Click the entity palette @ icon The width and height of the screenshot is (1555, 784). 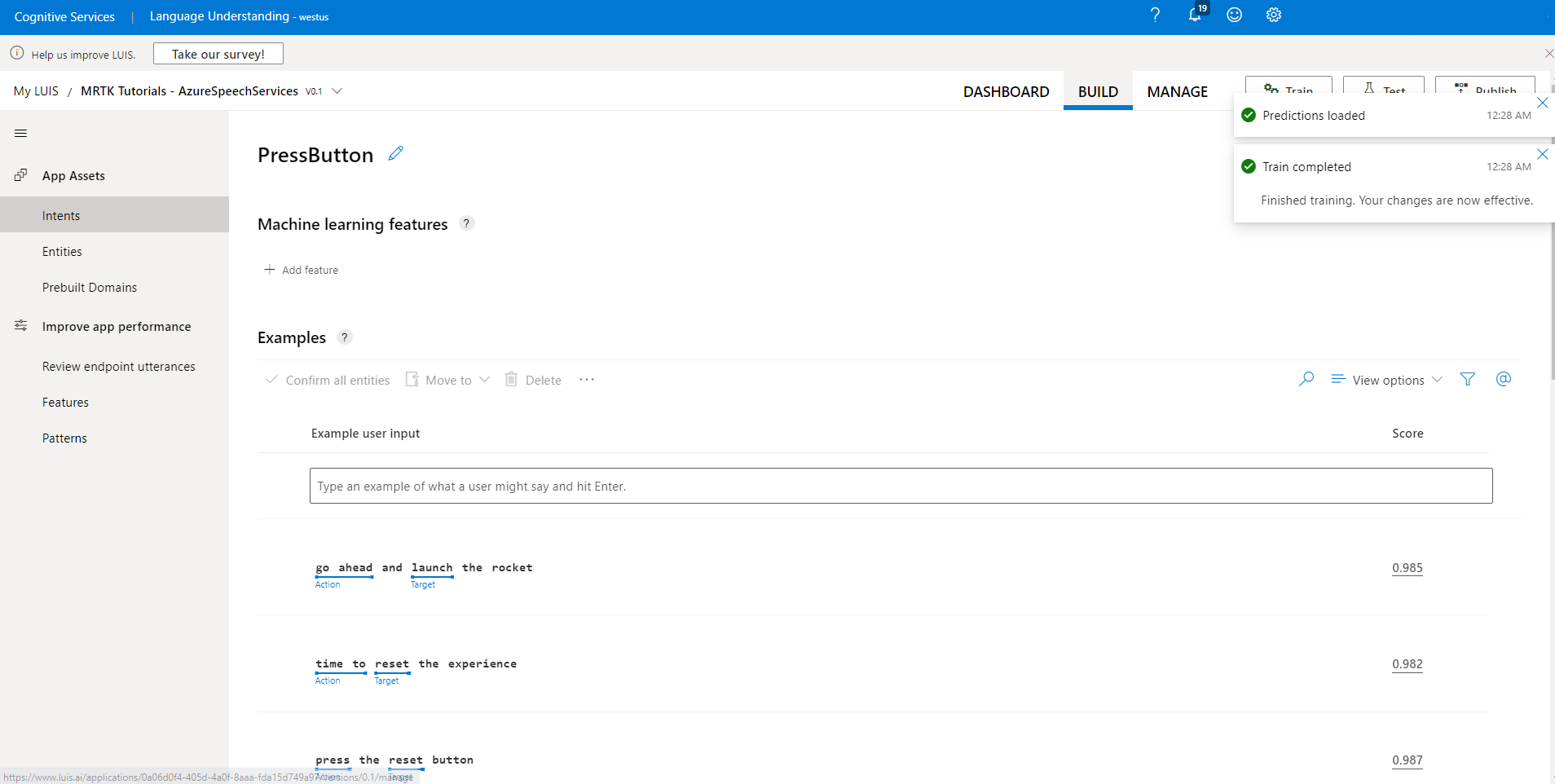pyautogui.click(x=1504, y=379)
